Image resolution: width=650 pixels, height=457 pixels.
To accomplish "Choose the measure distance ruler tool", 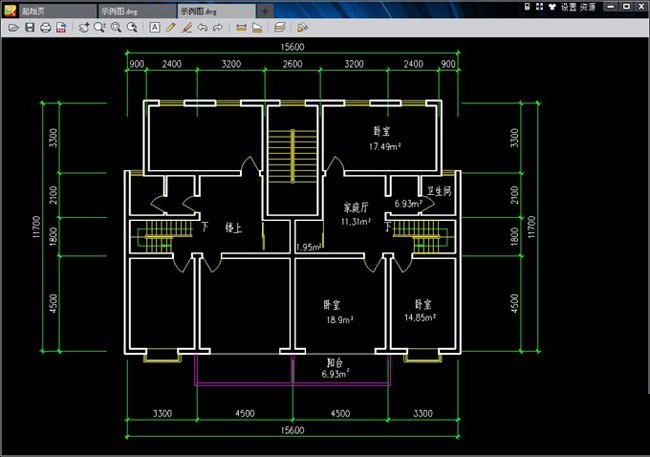I will coord(241,27).
